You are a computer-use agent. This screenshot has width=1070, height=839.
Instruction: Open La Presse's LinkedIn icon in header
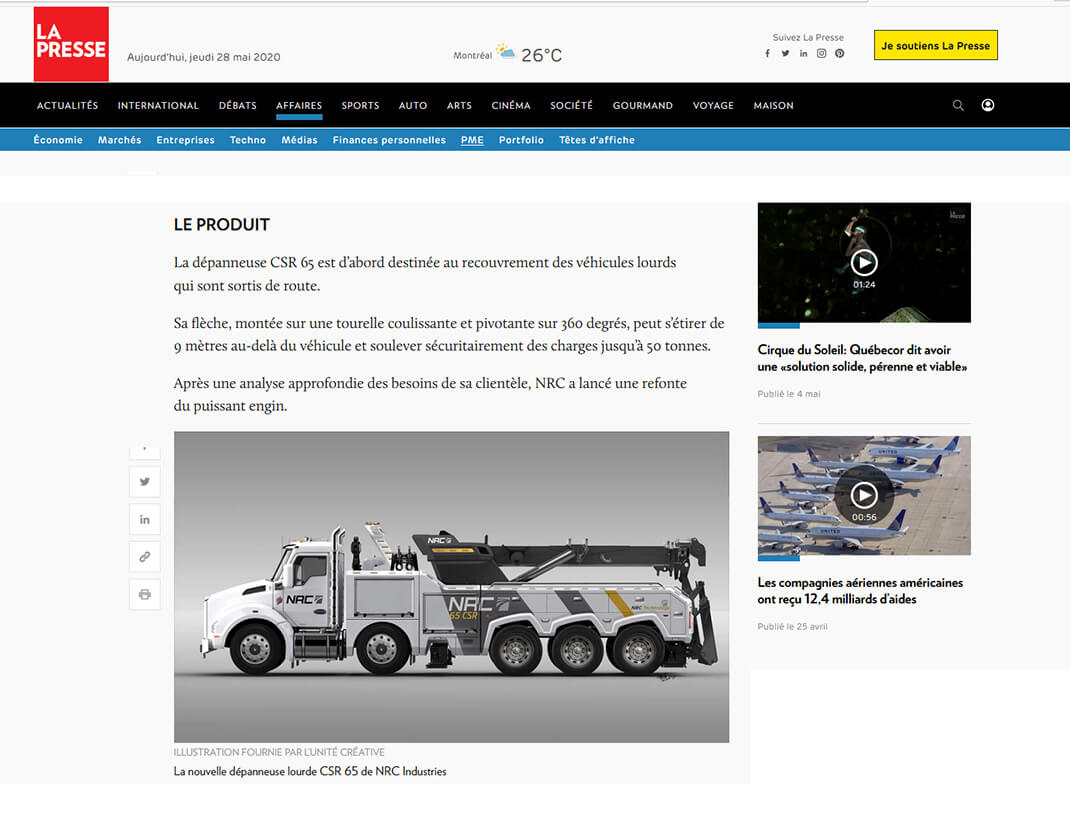(803, 54)
